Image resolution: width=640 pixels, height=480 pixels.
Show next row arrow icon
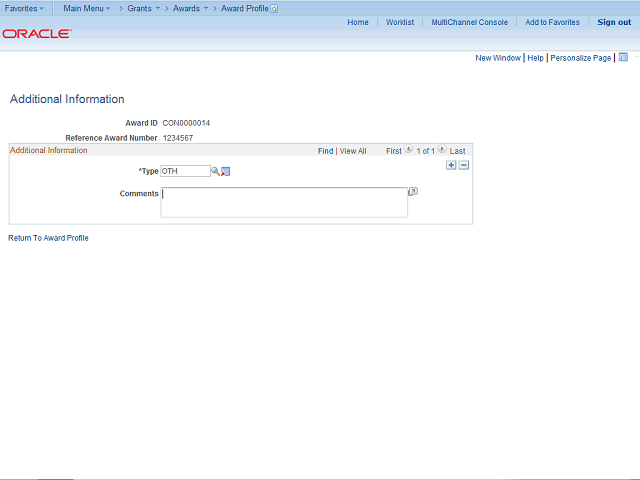(x=442, y=149)
